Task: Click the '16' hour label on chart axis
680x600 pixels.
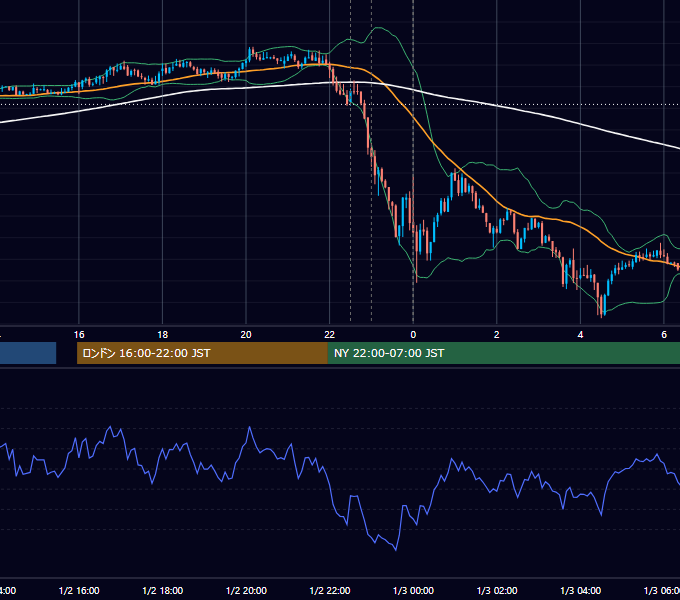Action: (x=79, y=335)
